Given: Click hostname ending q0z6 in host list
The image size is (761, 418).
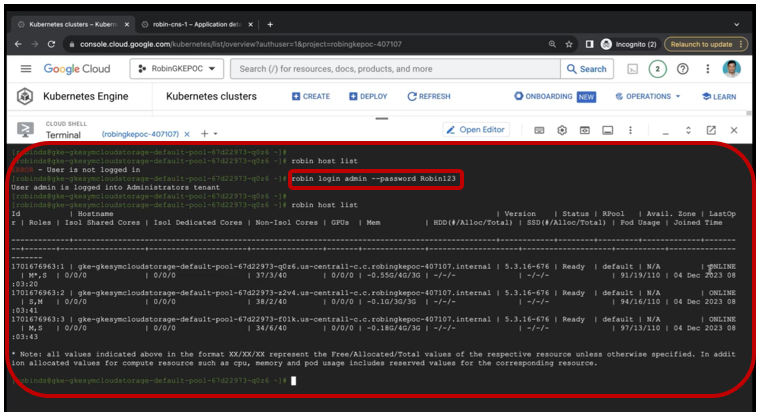Looking at the screenshot, I should [x=284, y=267].
